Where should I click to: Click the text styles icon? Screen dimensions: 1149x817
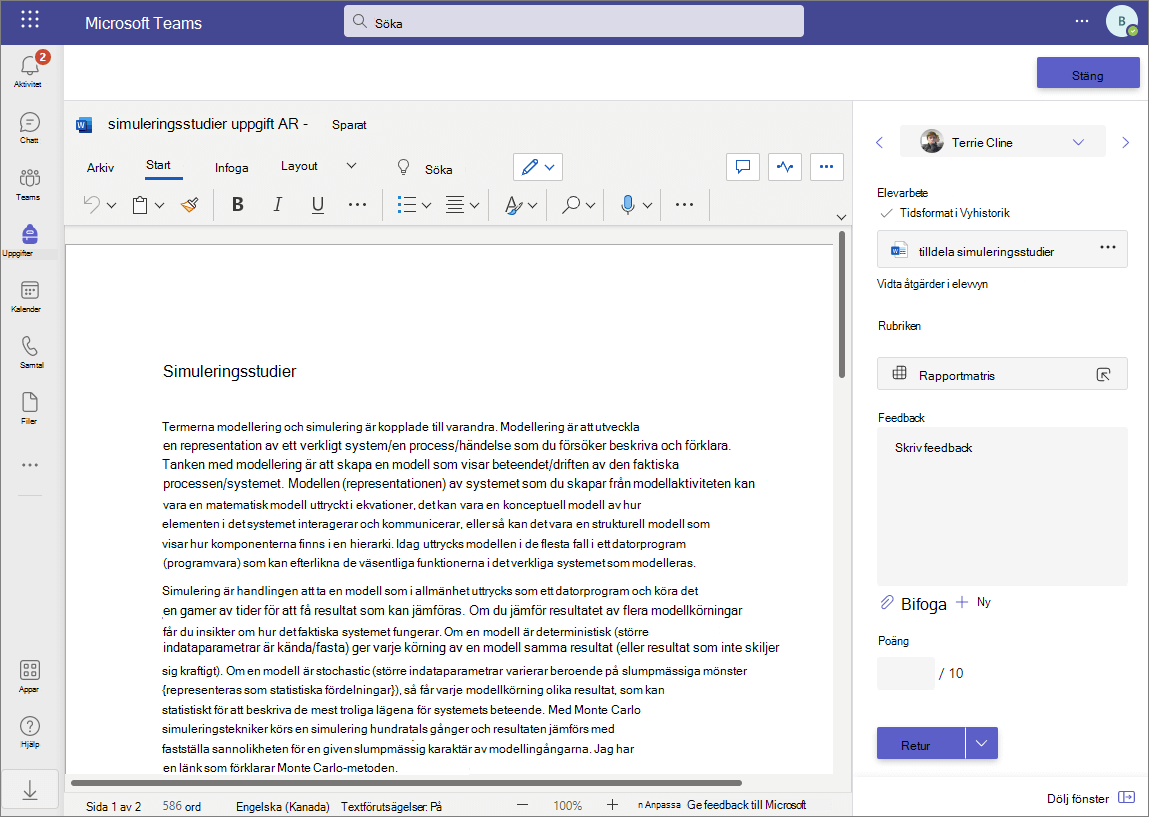pyautogui.click(x=514, y=205)
